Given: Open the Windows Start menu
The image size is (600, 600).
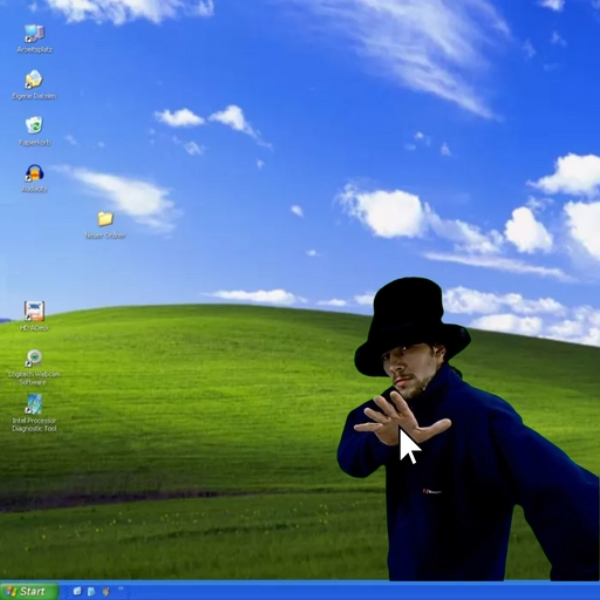Looking at the screenshot, I should [x=29, y=591].
